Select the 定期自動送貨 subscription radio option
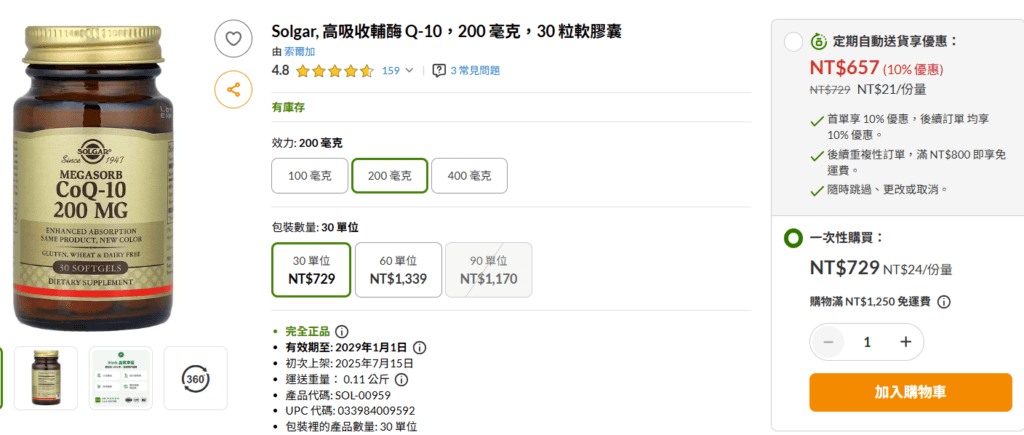1024x435 pixels. (x=793, y=42)
